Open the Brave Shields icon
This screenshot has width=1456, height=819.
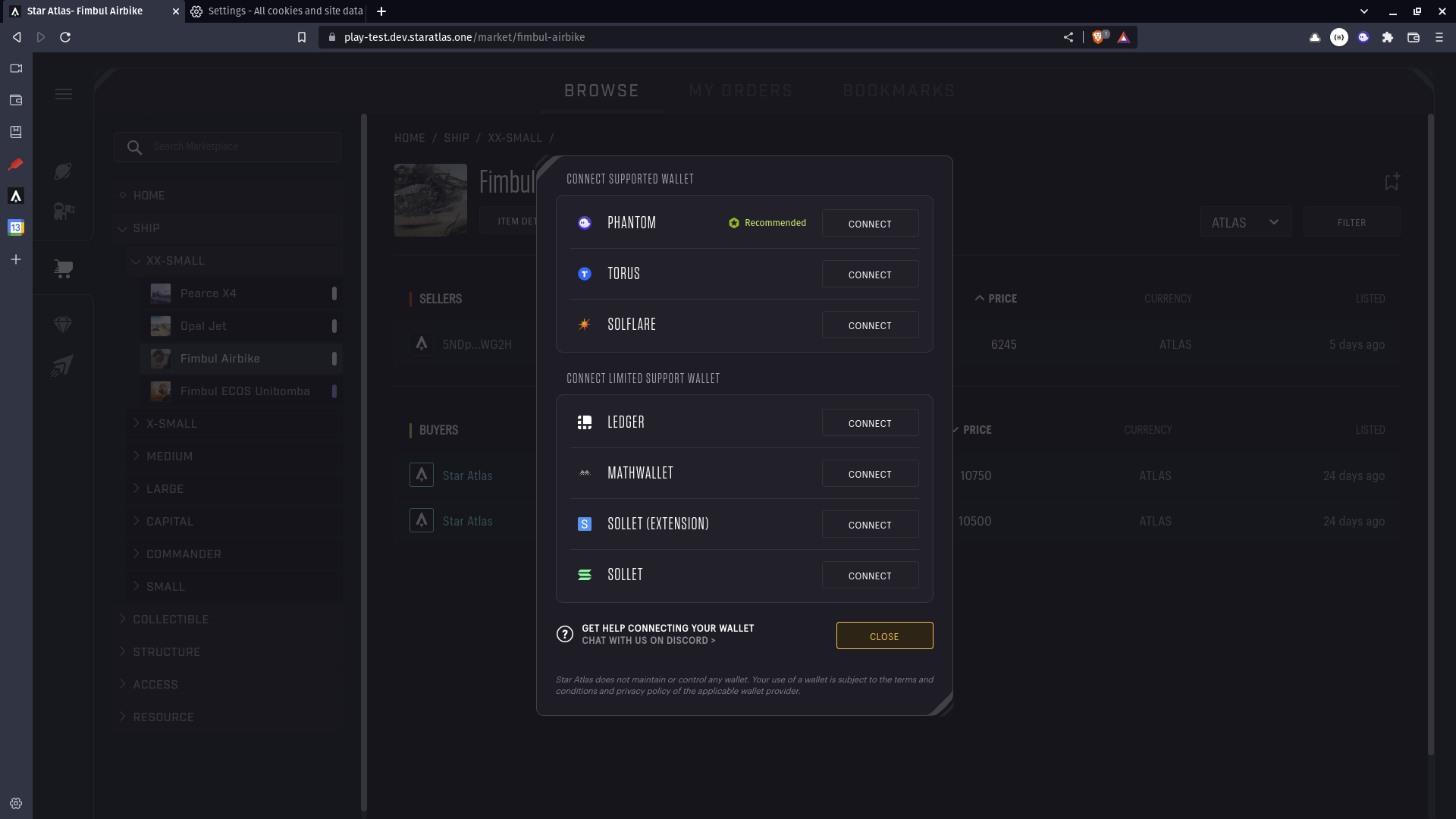click(1098, 37)
